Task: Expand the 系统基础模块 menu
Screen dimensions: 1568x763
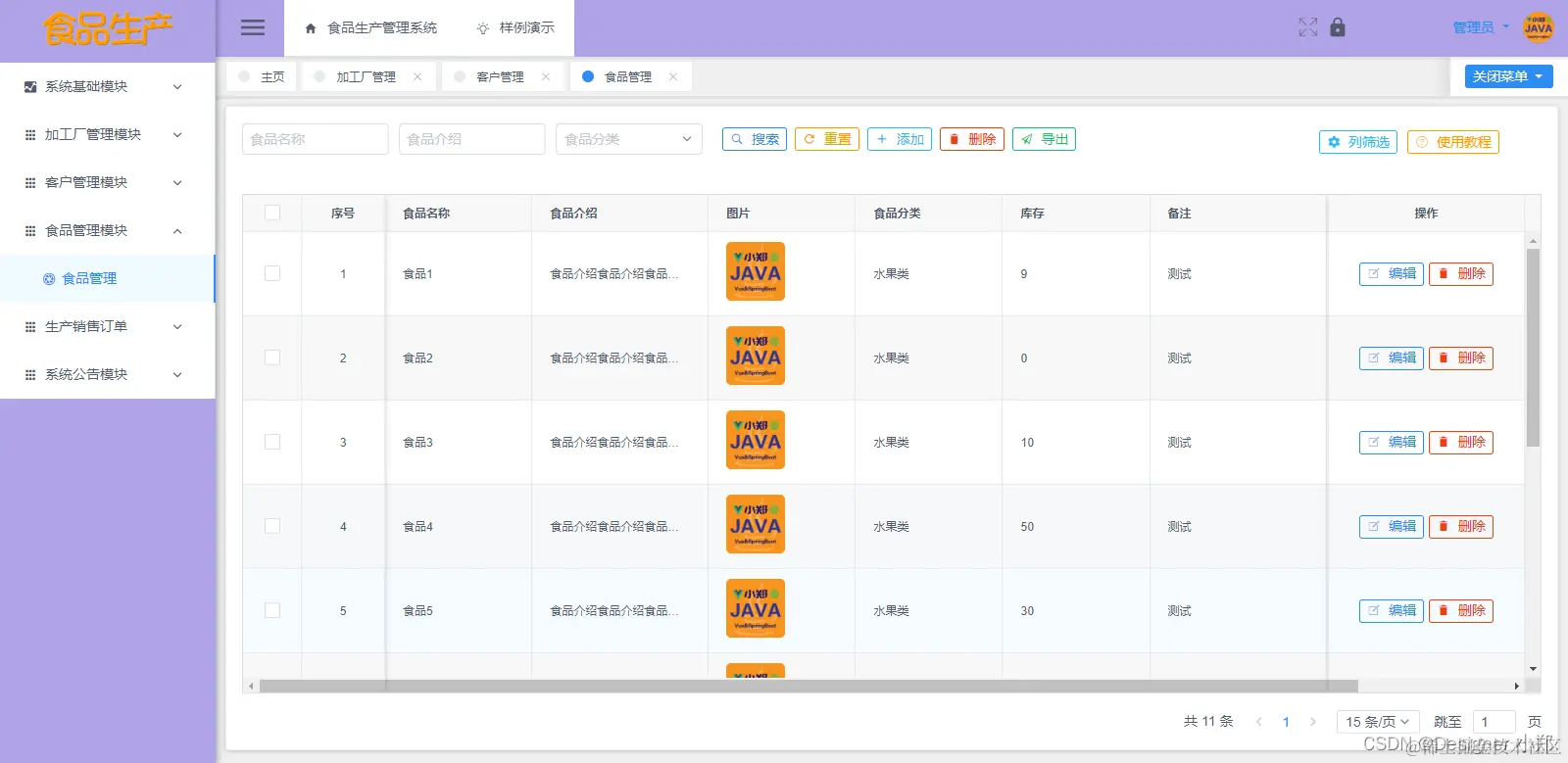Action: coord(107,86)
